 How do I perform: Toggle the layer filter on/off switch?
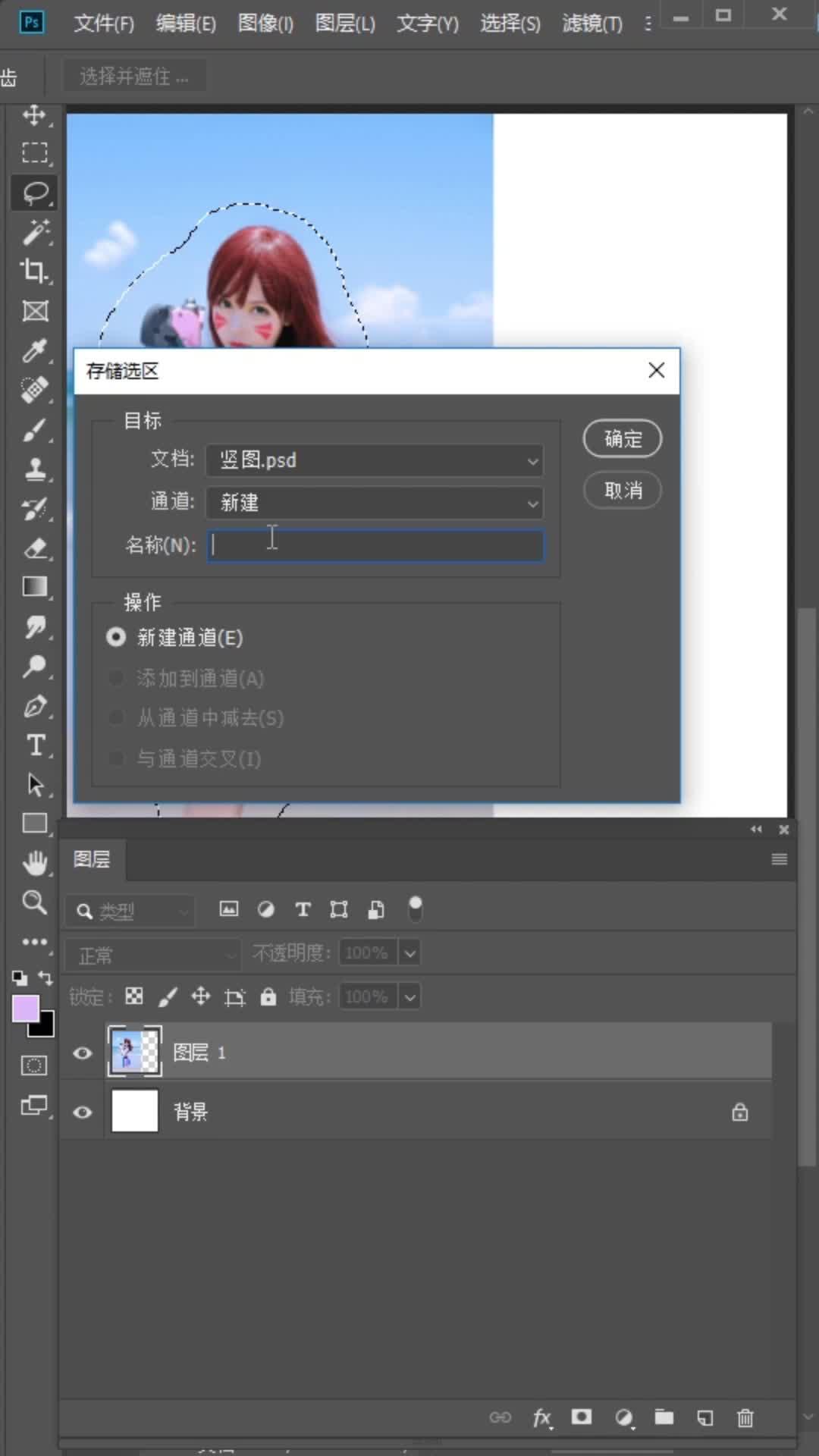pos(415,908)
